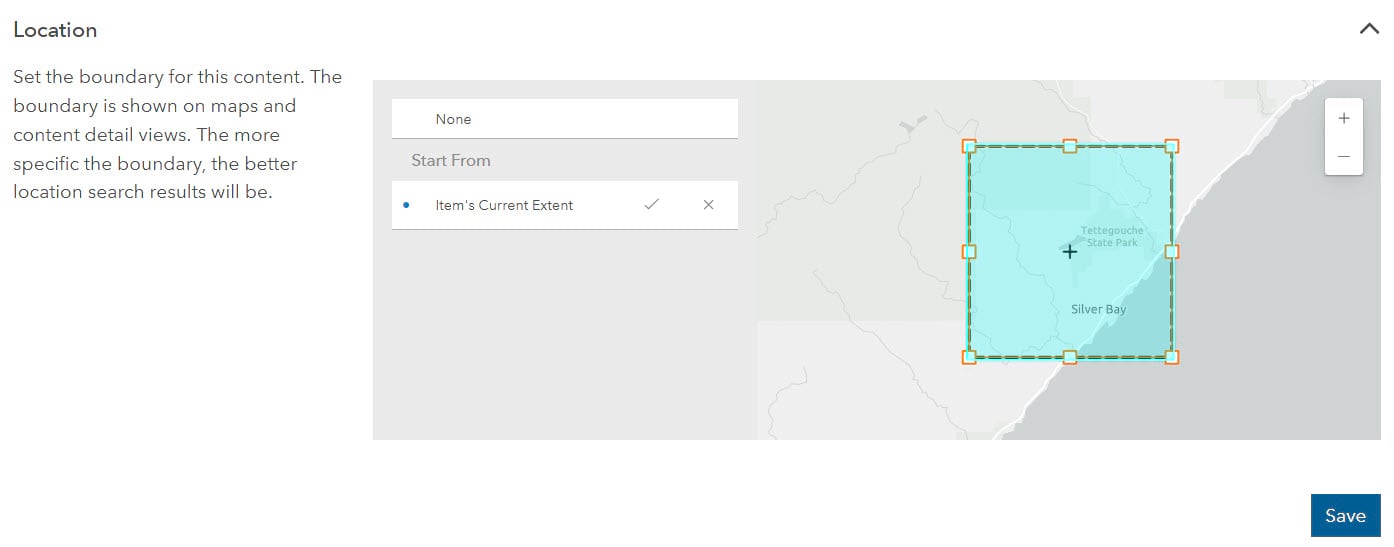Image resolution: width=1394 pixels, height=547 pixels.
Task: Click the bottom-right corner resize handle
Action: (1172, 357)
